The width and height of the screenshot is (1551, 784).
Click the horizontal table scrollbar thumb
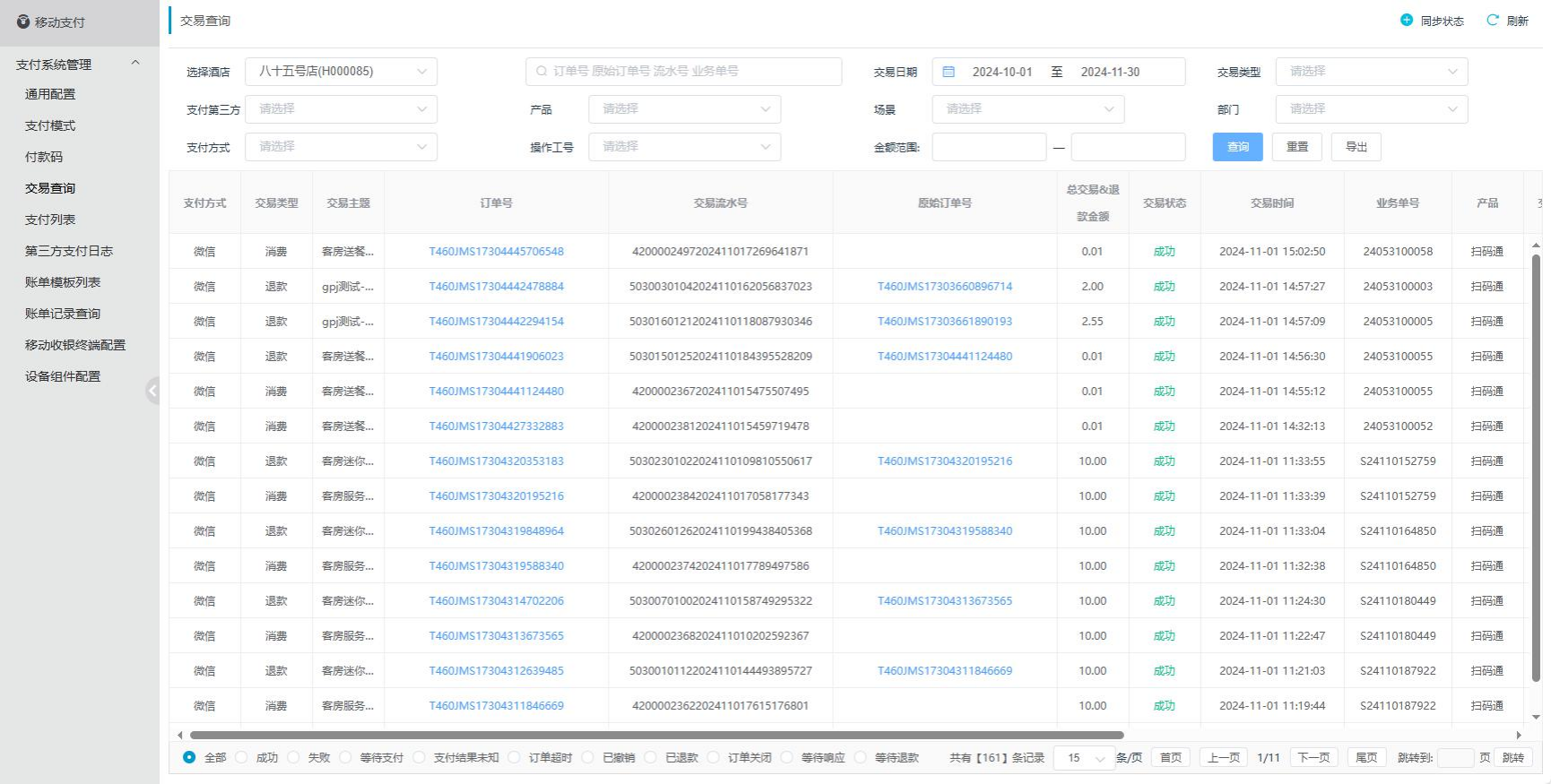(654, 735)
